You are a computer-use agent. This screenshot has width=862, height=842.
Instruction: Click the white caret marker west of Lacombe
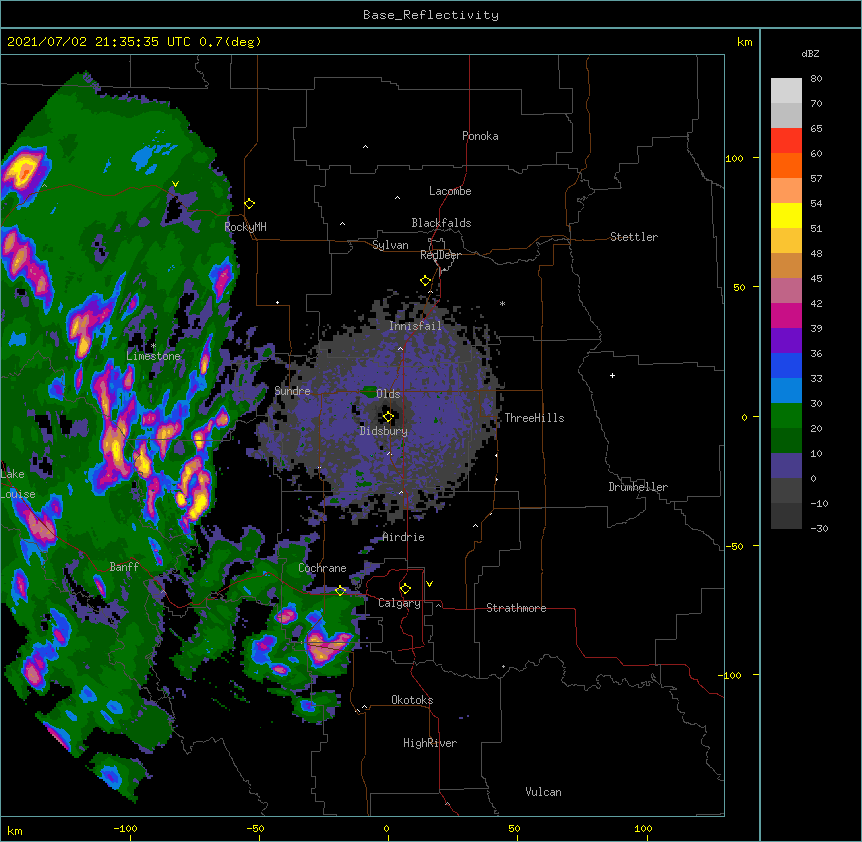(x=397, y=198)
